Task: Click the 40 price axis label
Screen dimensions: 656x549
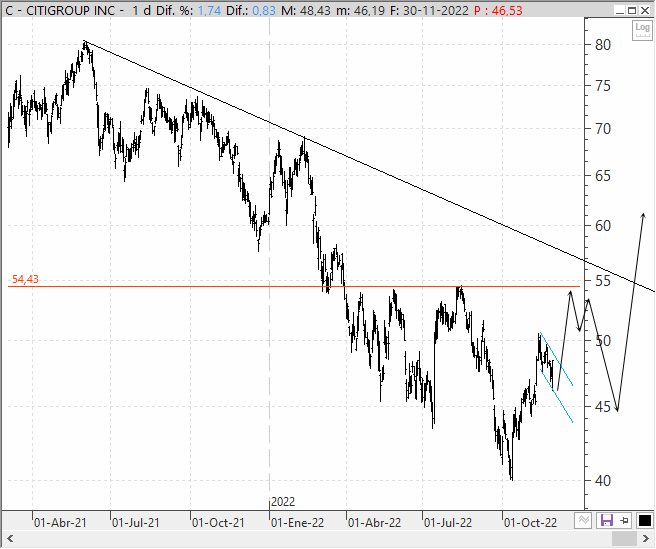Action: pyautogui.click(x=603, y=481)
